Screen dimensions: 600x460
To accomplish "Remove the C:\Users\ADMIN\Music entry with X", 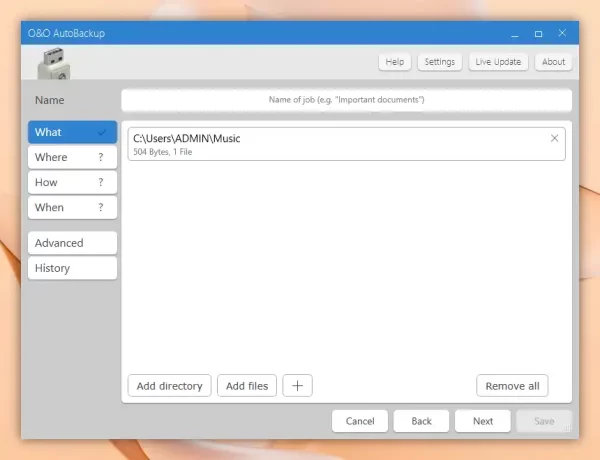I will pyautogui.click(x=554, y=138).
